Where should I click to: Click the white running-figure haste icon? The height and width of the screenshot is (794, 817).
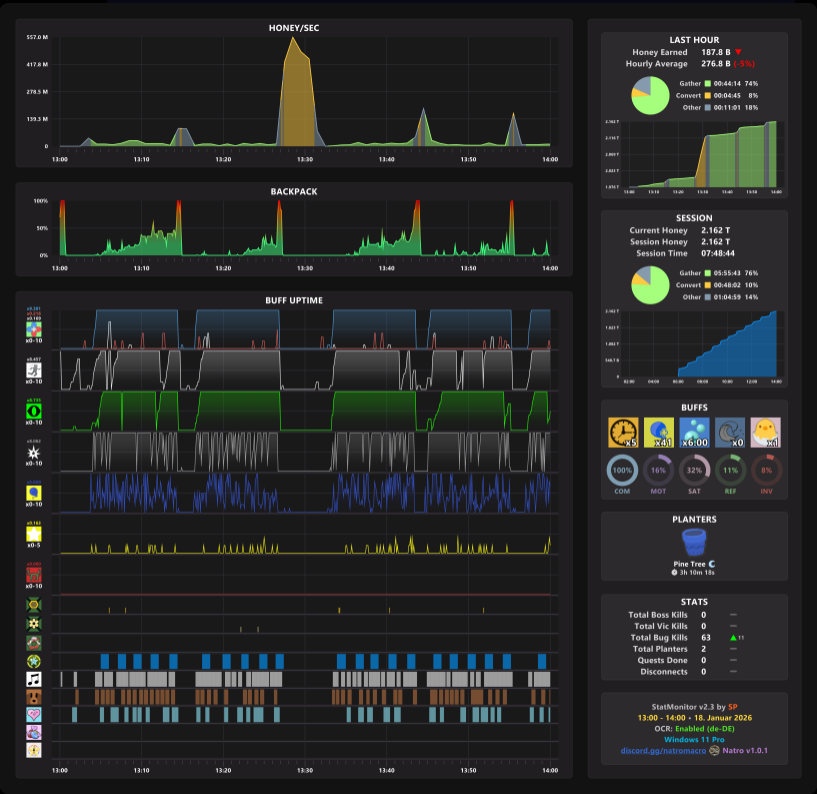click(34, 370)
